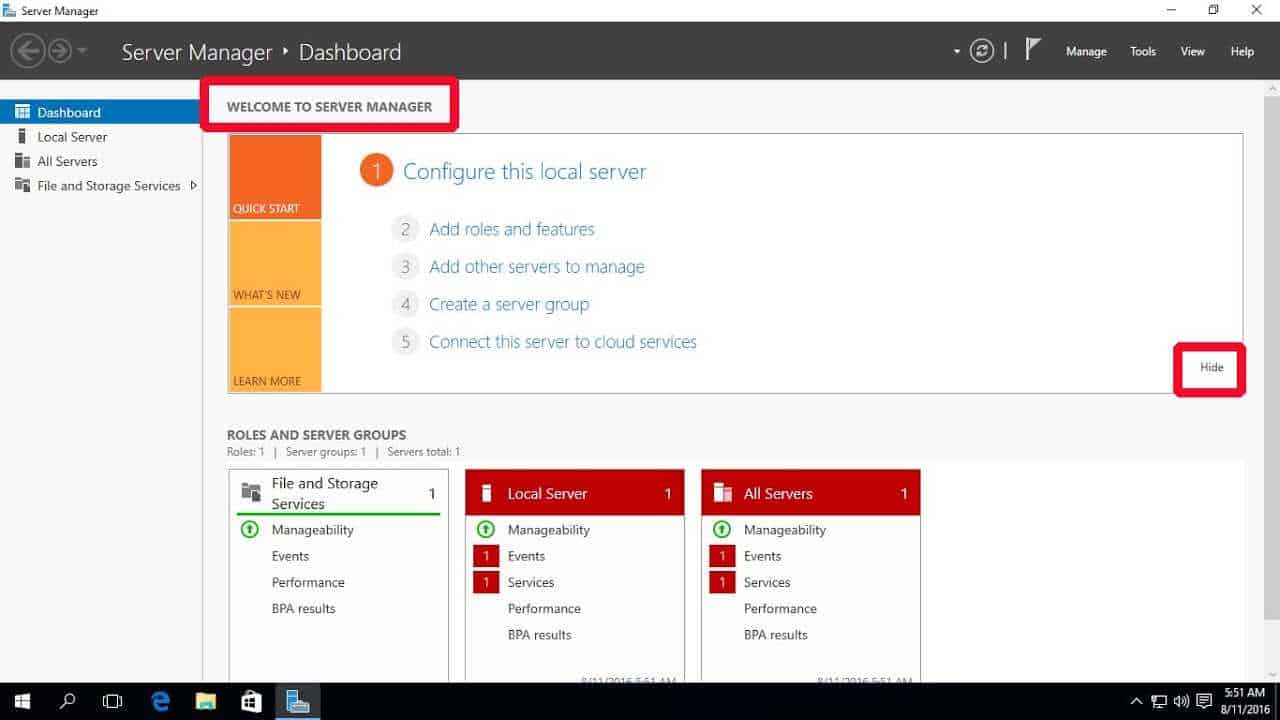
Task: Open the Windows Start menu
Action: (22, 701)
